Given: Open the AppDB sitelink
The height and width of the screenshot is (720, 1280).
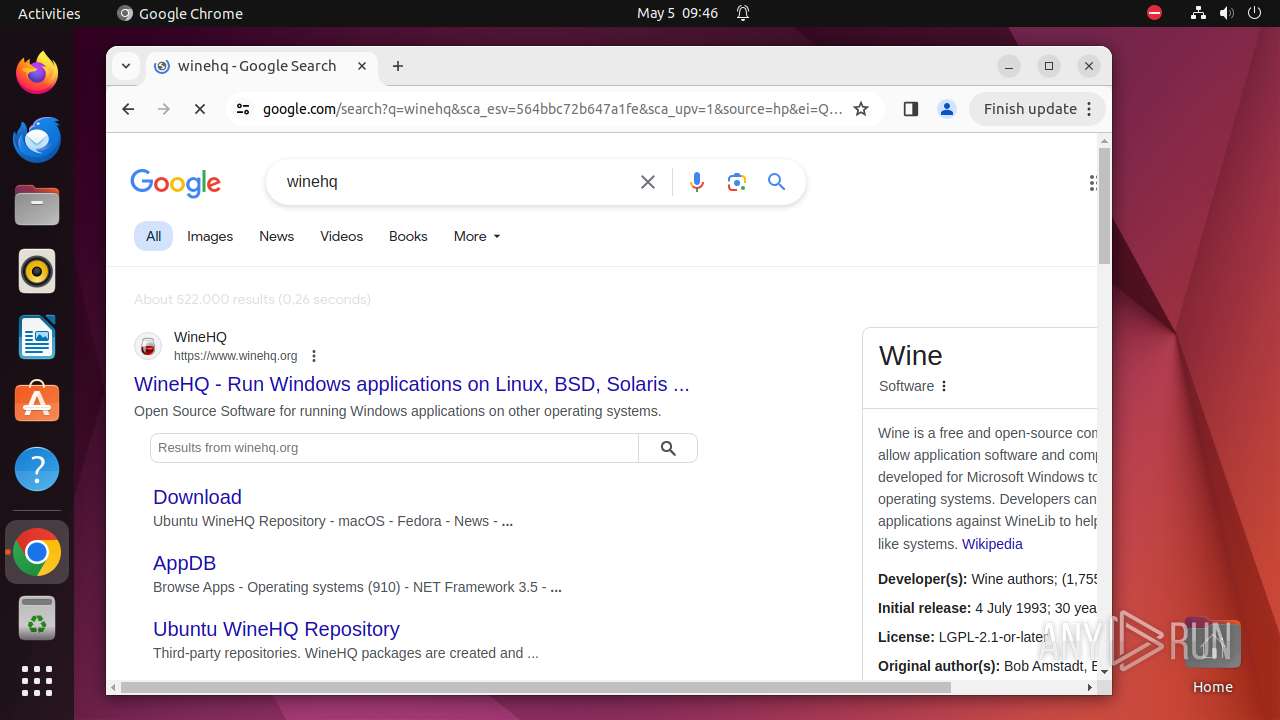Looking at the screenshot, I should coord(184,563).
